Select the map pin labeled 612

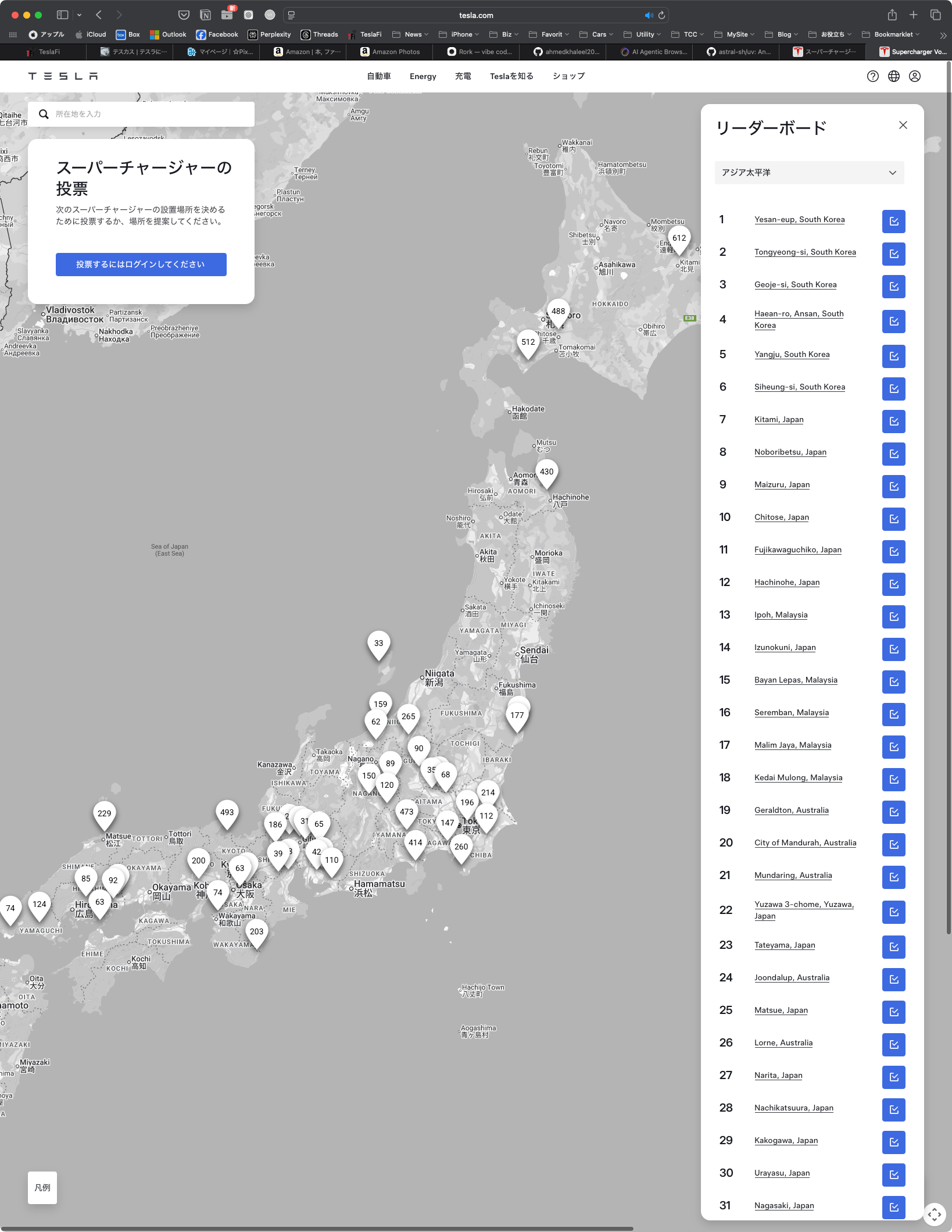679,238
